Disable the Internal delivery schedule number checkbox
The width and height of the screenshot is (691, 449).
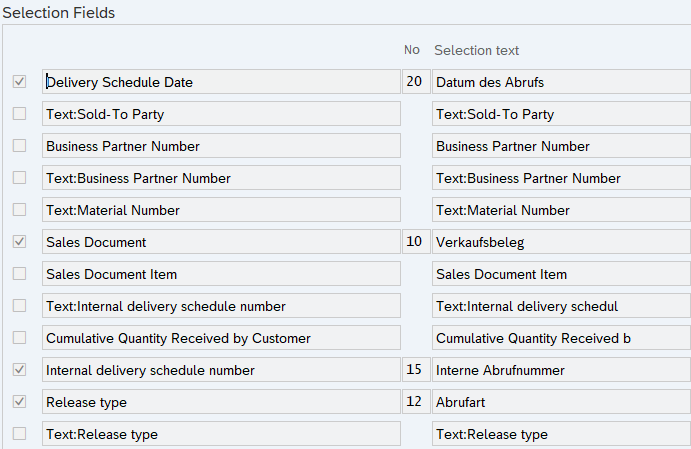pyautogui.click(x=19, y=370)
